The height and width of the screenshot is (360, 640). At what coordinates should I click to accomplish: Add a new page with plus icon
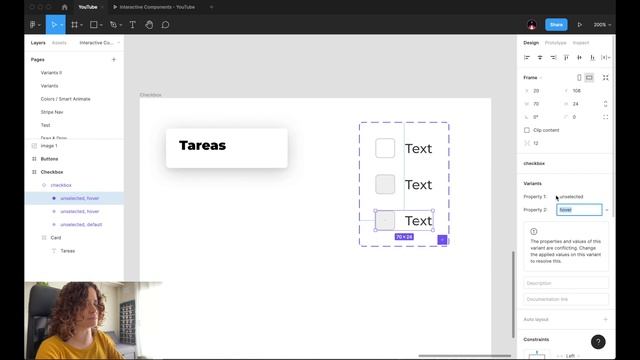pos(114,60)
